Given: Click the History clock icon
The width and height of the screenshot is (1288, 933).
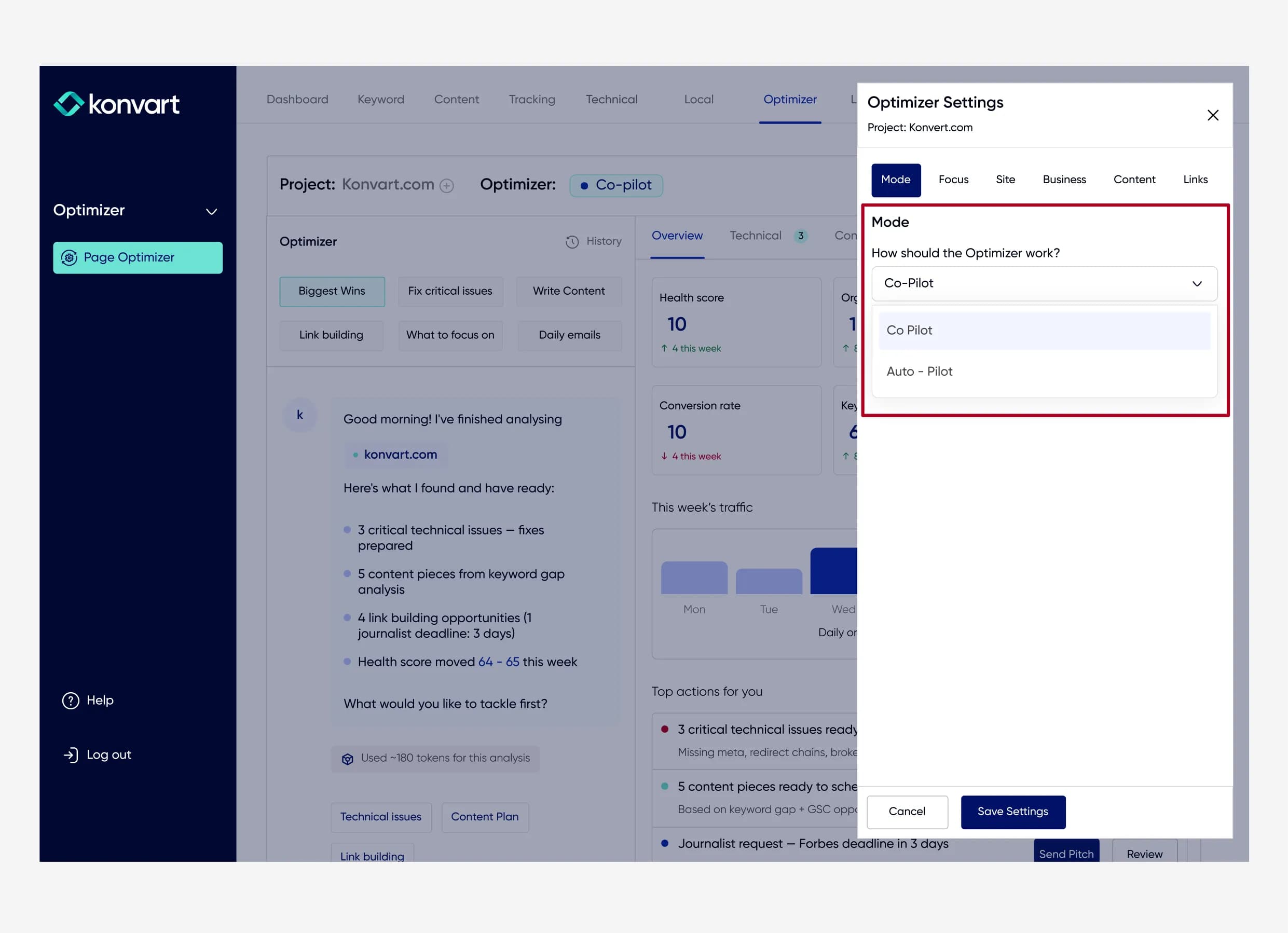Looking at the screenshot, I should (x=572, y=242).
